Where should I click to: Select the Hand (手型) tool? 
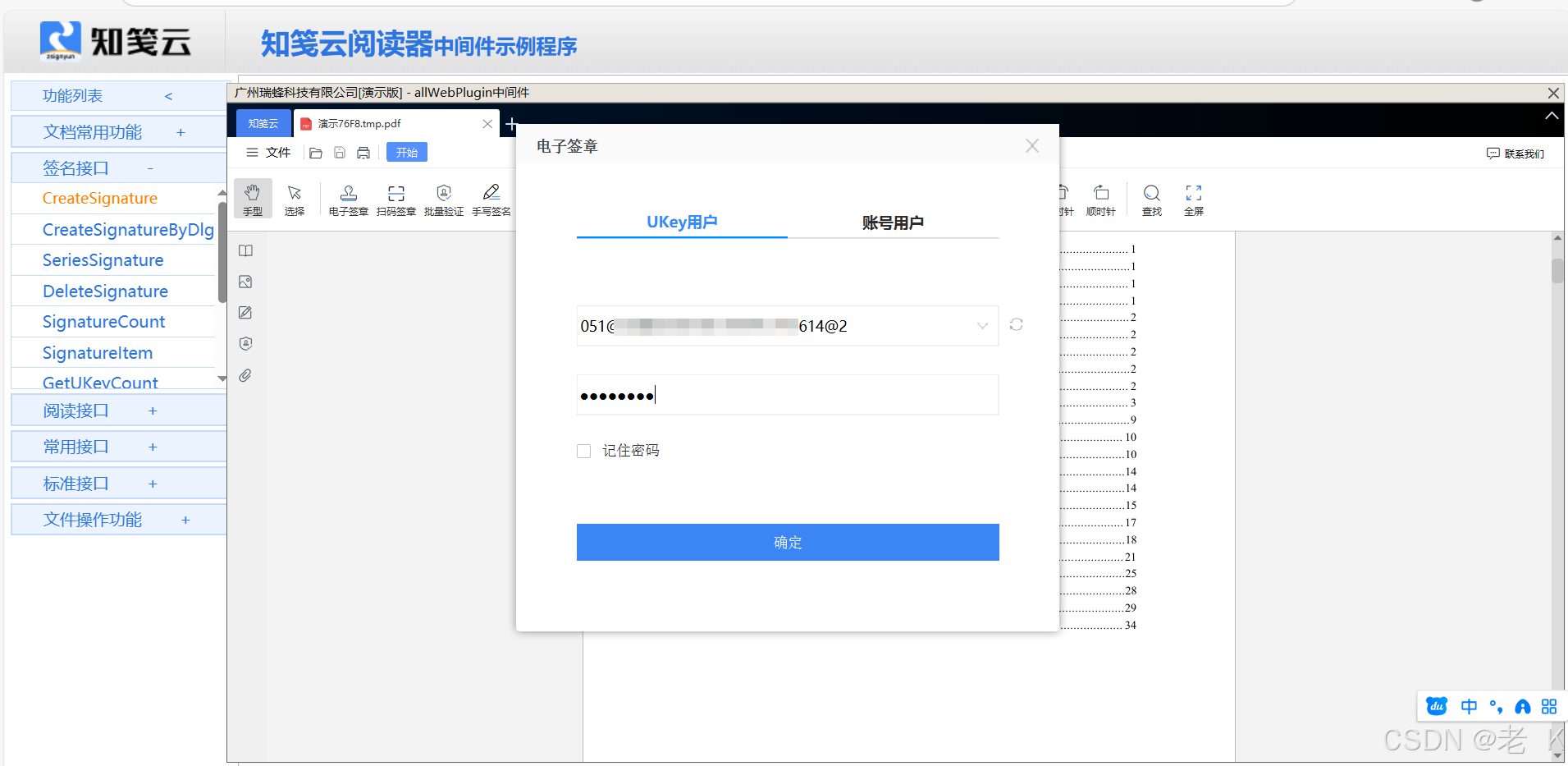[x=253, y=200]
